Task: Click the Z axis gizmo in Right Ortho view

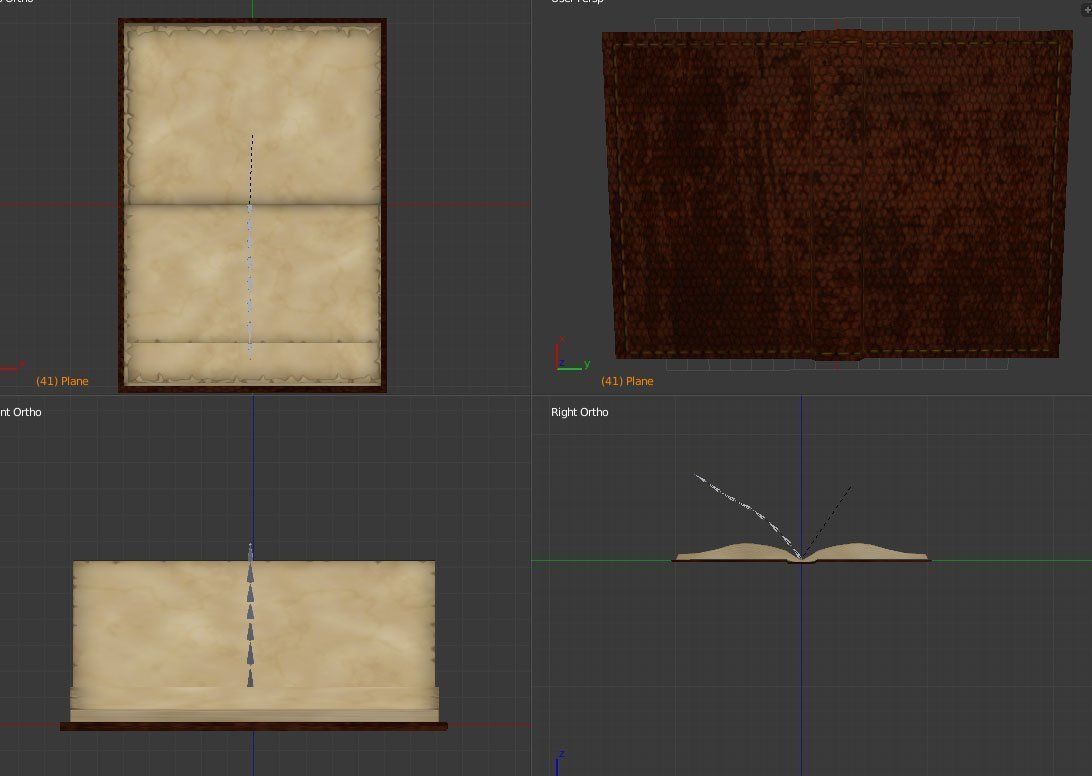Action: pos(558,762)
